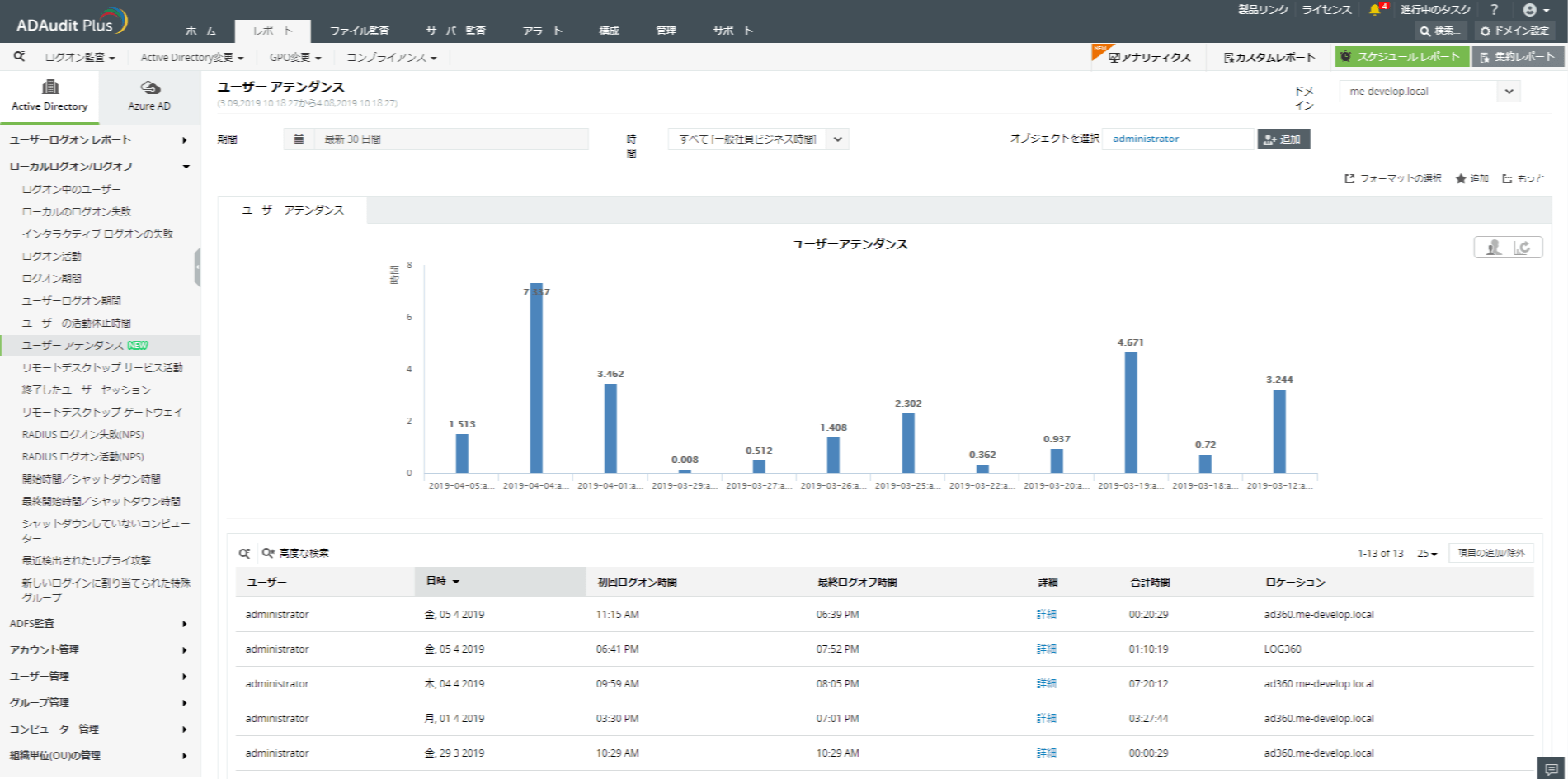The height and width of the screenshot is (779, 1568).
Task: Click the スケジュールレポート button
Action: [x=1401, y=57]
